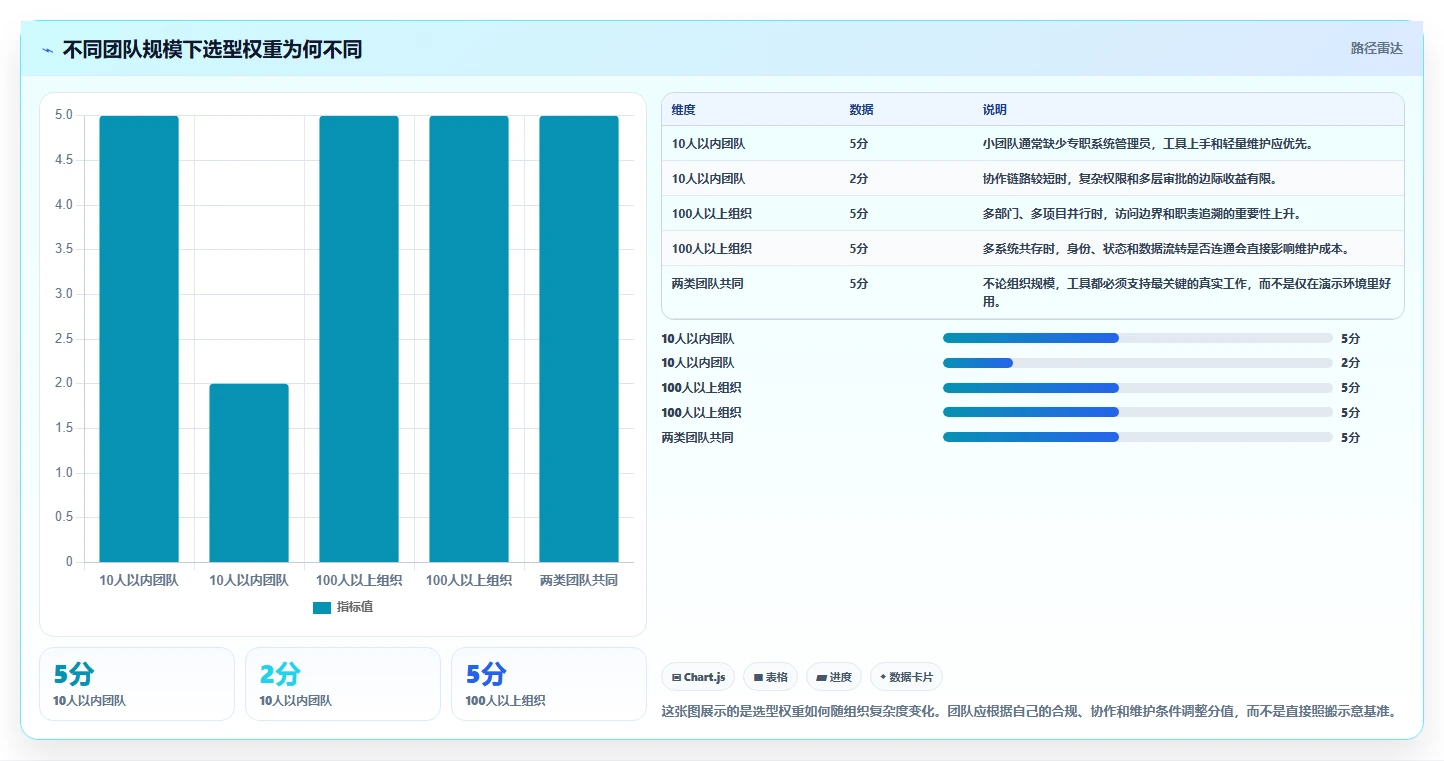
Task: Open the 2分 10人以内团队 stat card
Action: click(343, 684)
